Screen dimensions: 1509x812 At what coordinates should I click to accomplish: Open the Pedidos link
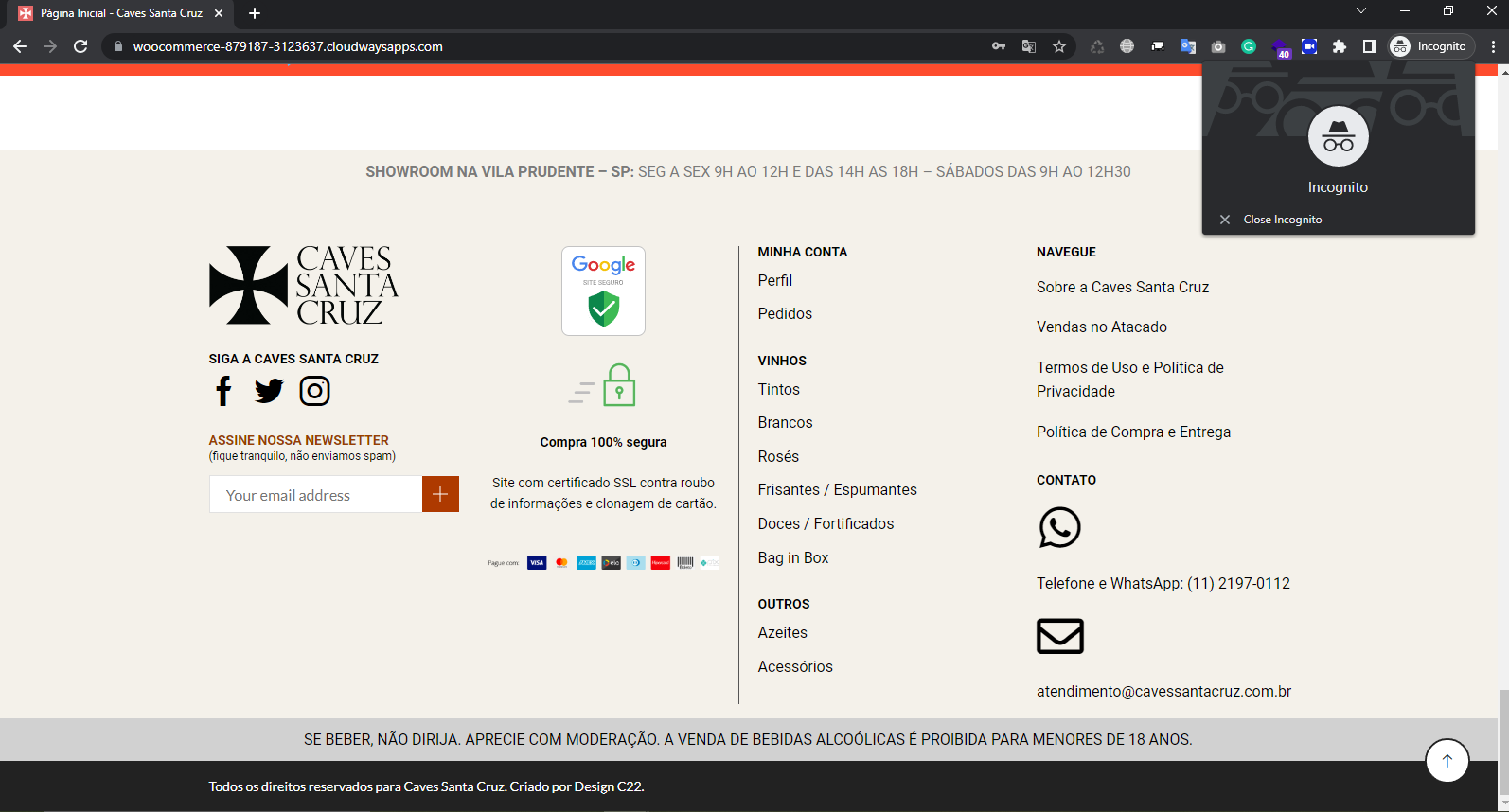(785, 313)
